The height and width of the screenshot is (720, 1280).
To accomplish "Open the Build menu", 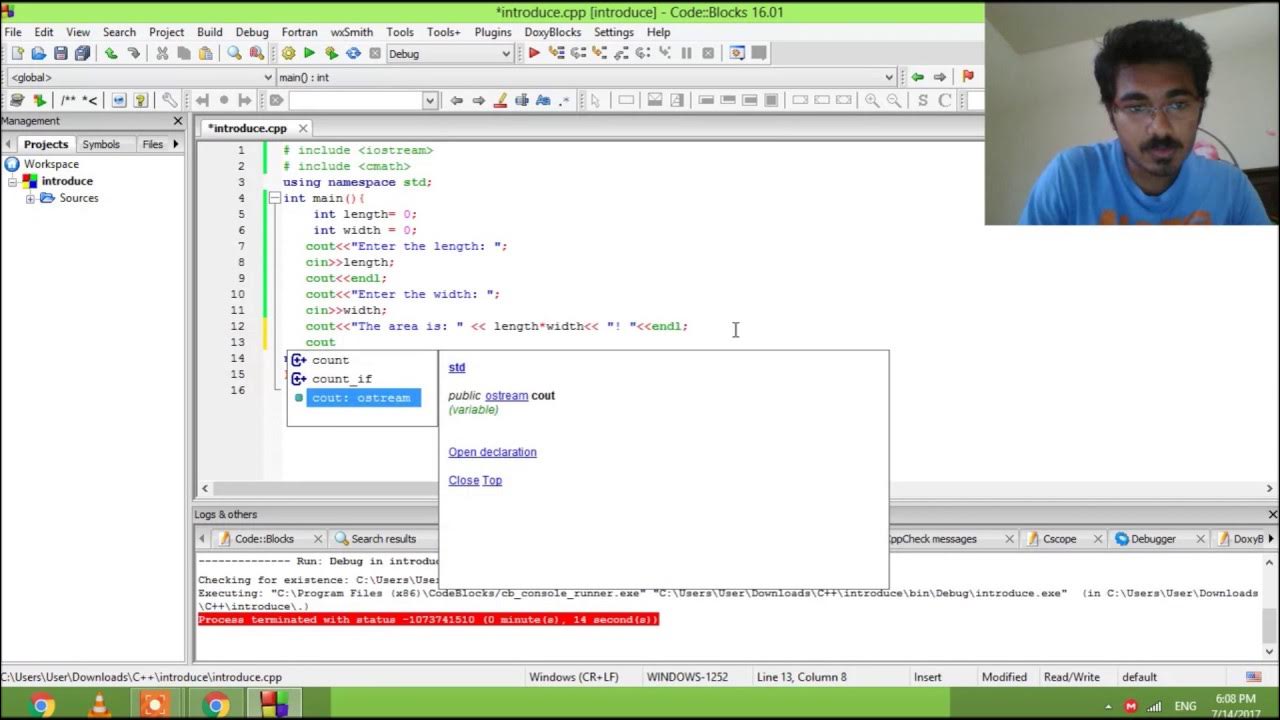I will click(210, 32).
